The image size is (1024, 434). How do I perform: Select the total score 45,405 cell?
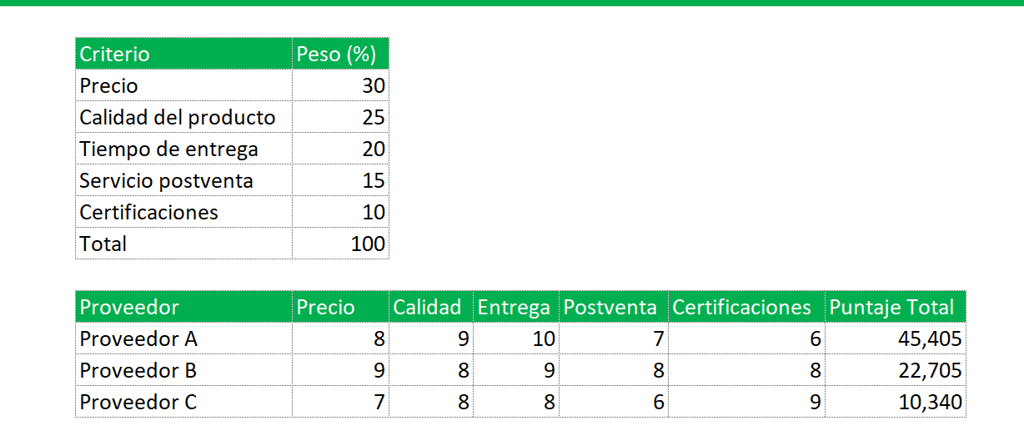click(x=895, y=339)
